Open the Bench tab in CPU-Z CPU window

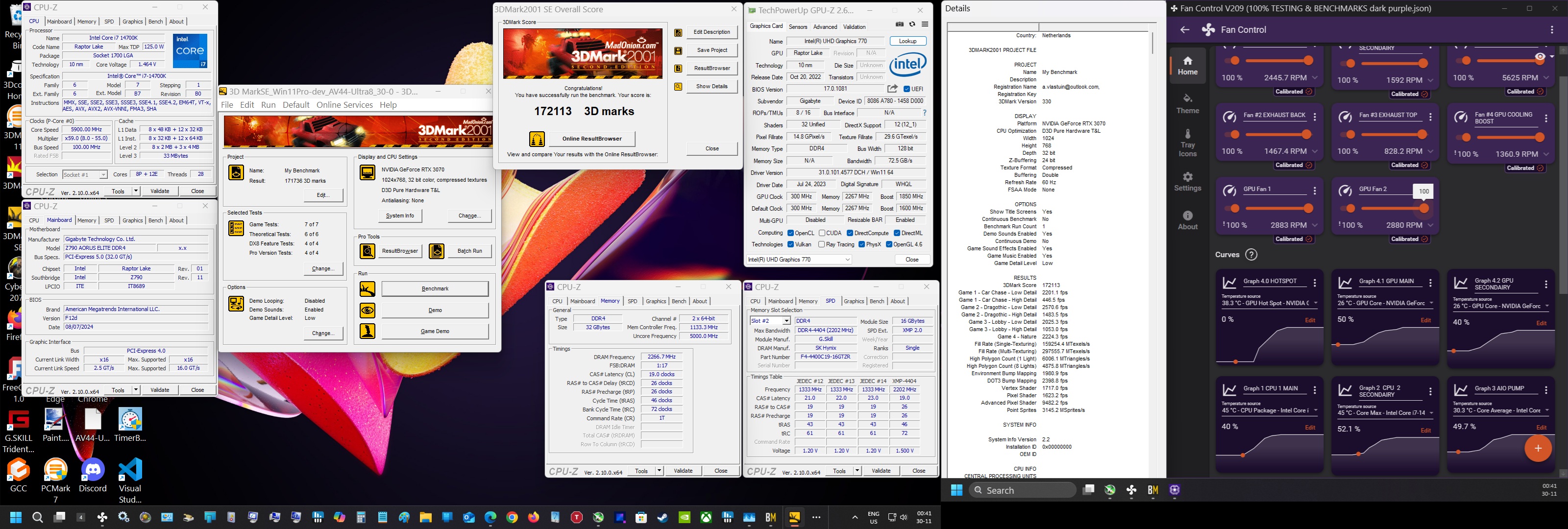(156, 22)
